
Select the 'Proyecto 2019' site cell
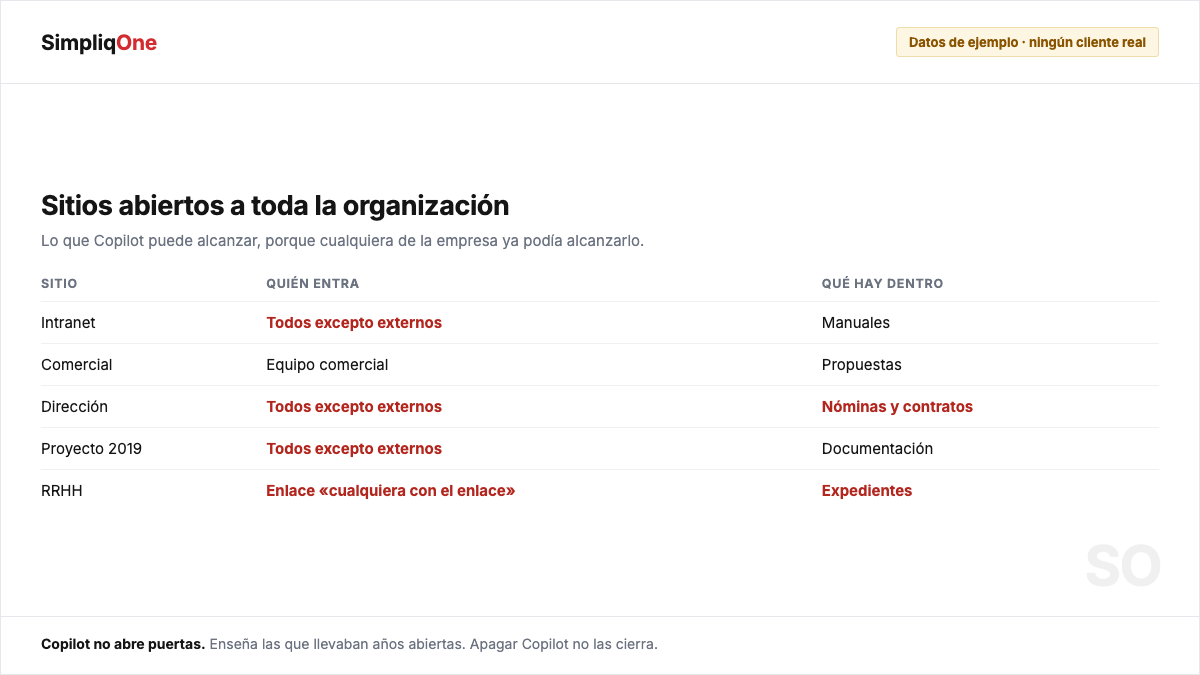[91, 449]
